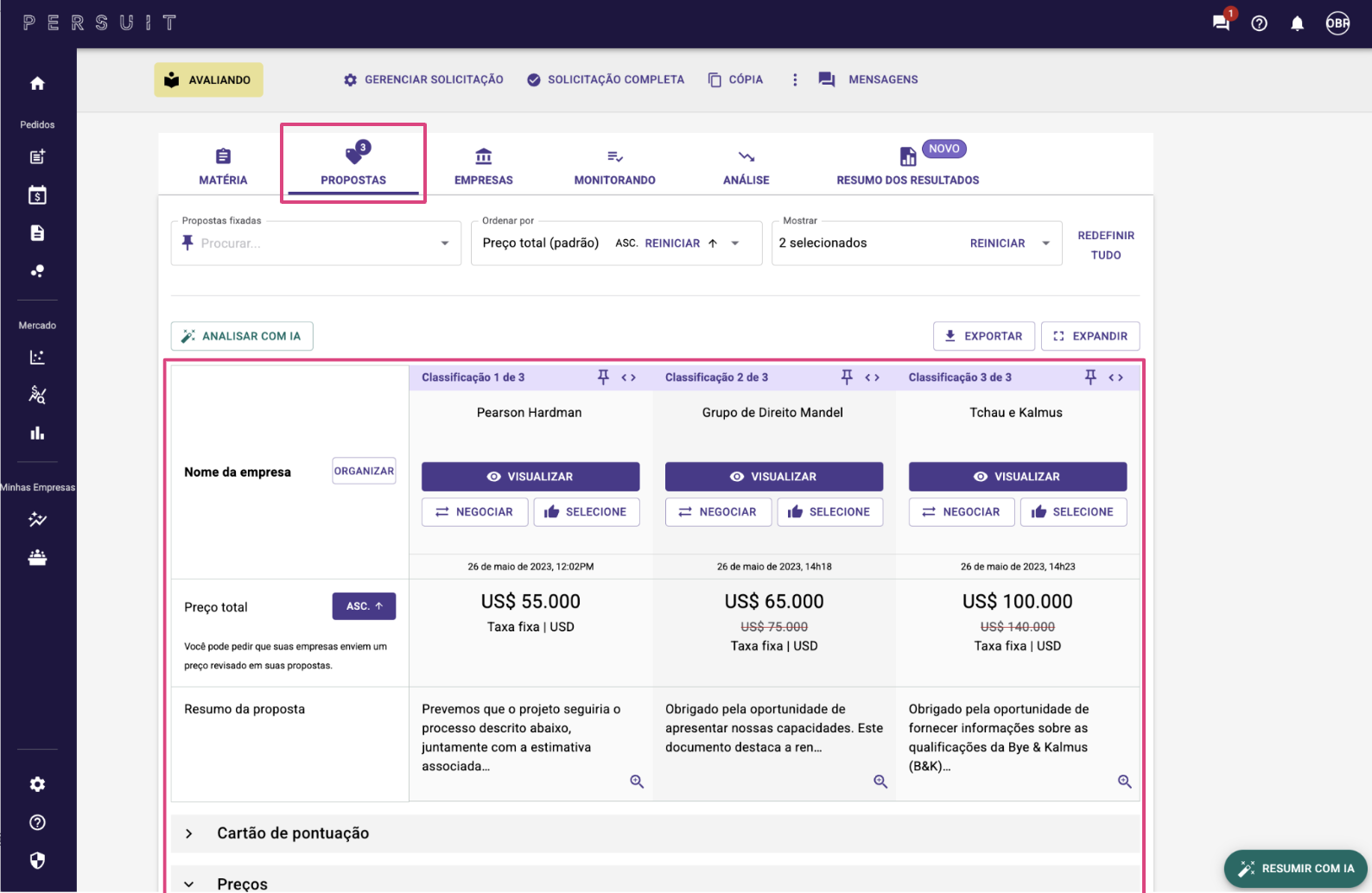Pin the Grupo de Direito Mandel proposal
Viewport: 1372px width, 893px height.
click(847, 377)
